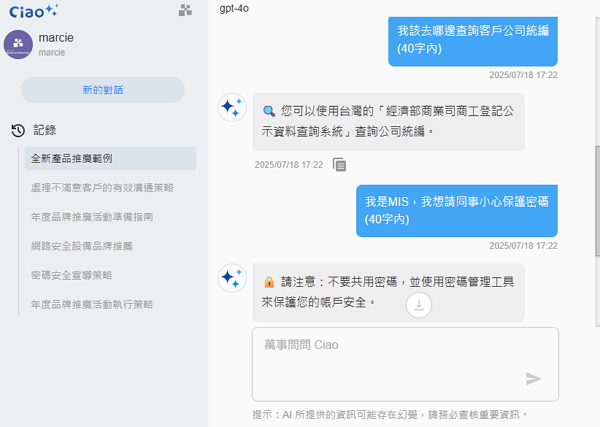The height and width of the screenshot is (427, 600).
Task: Click the 萬事問問 Ciao message input field
Action: [x=405, y=364]
